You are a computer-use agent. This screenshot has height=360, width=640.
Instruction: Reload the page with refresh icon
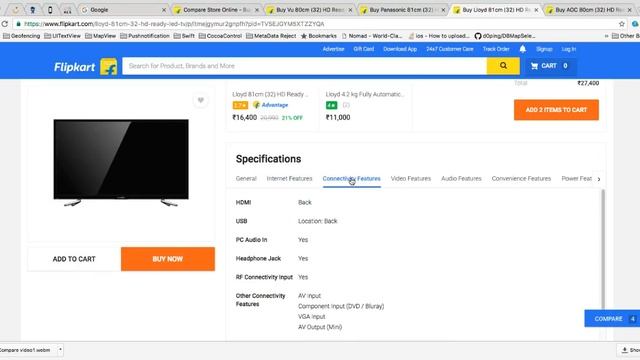point(4,24)
